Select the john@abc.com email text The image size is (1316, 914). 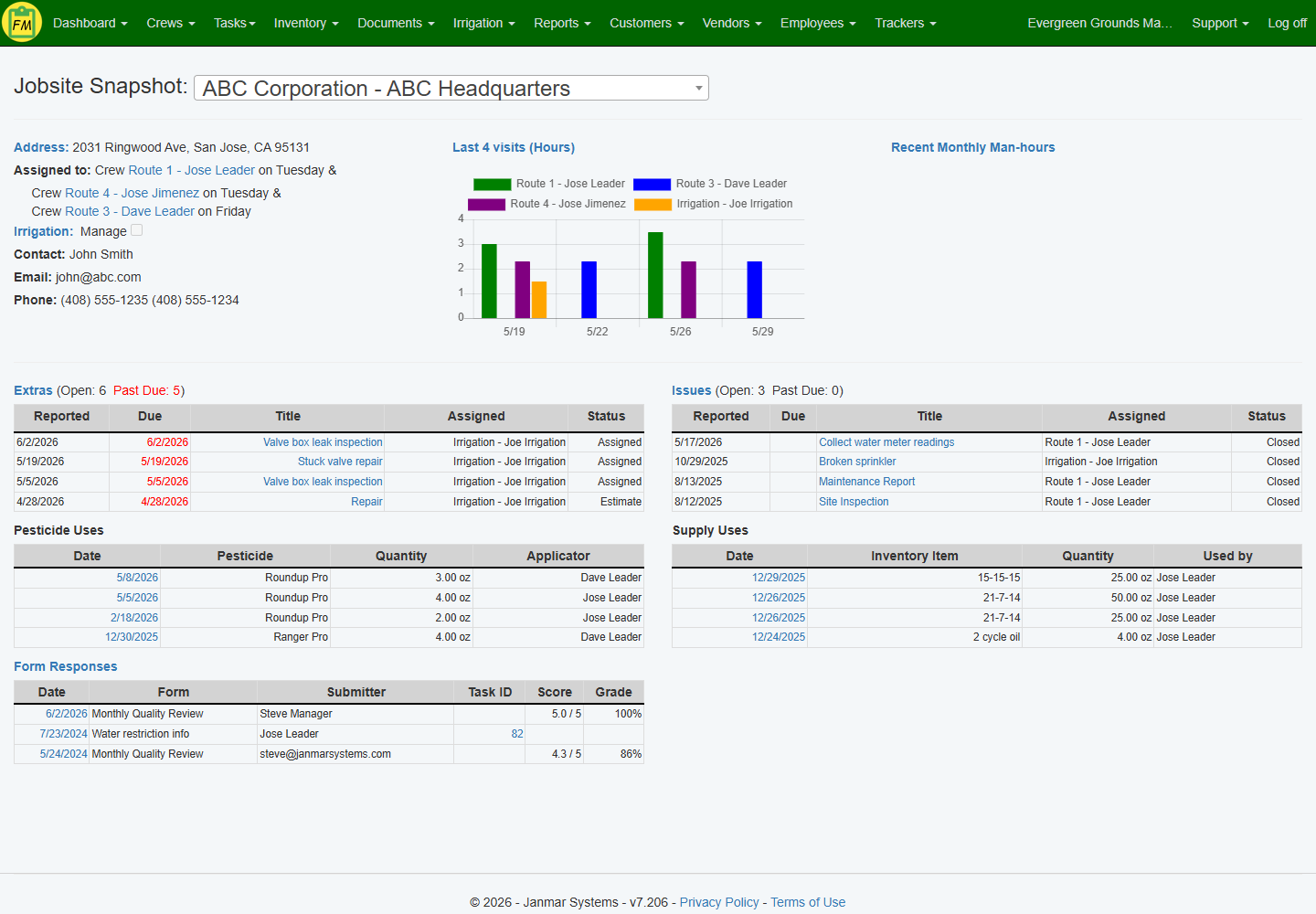(99, 277)
